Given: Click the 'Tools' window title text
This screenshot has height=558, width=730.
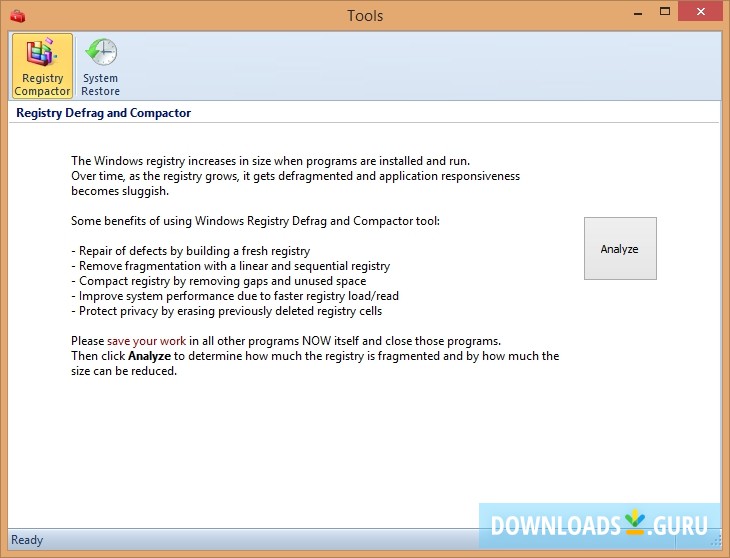Looking at the screenshot, I should tap(365, 16).
